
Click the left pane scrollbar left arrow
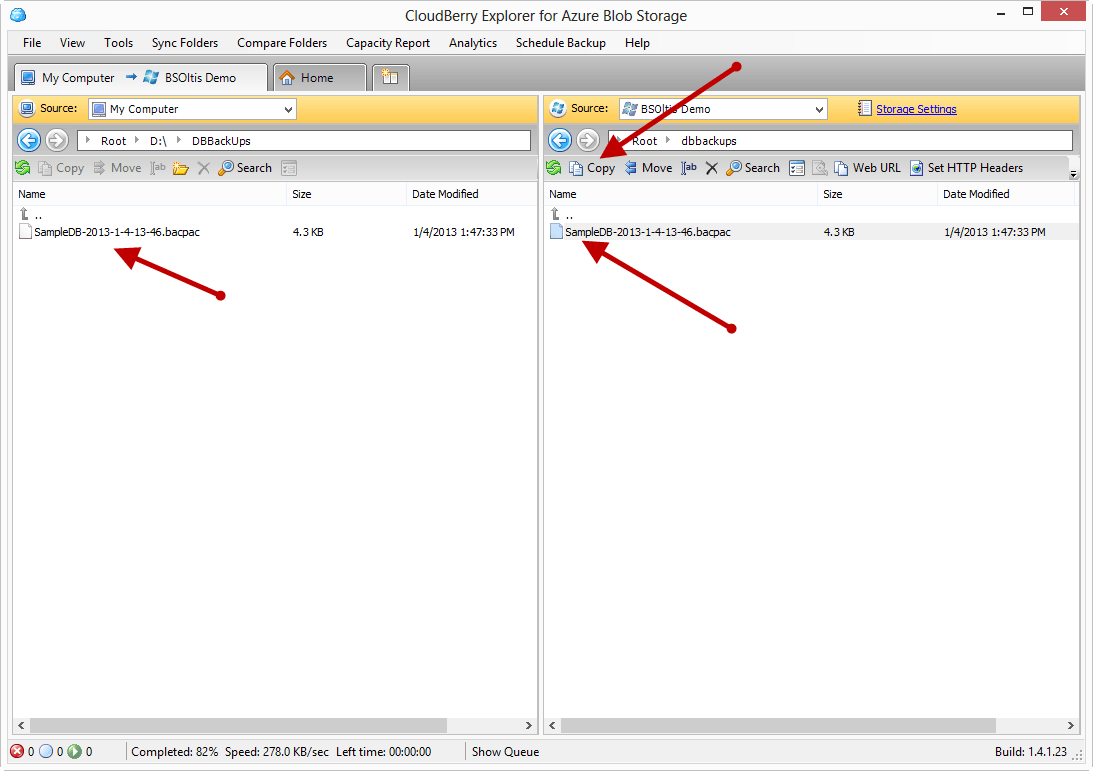point(22,726)
